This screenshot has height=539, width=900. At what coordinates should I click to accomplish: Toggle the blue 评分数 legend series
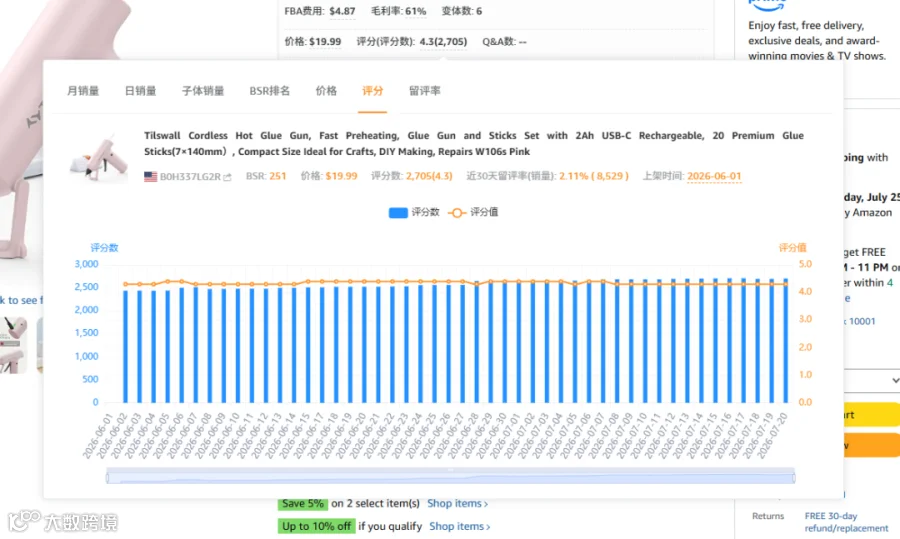[414, 212]
